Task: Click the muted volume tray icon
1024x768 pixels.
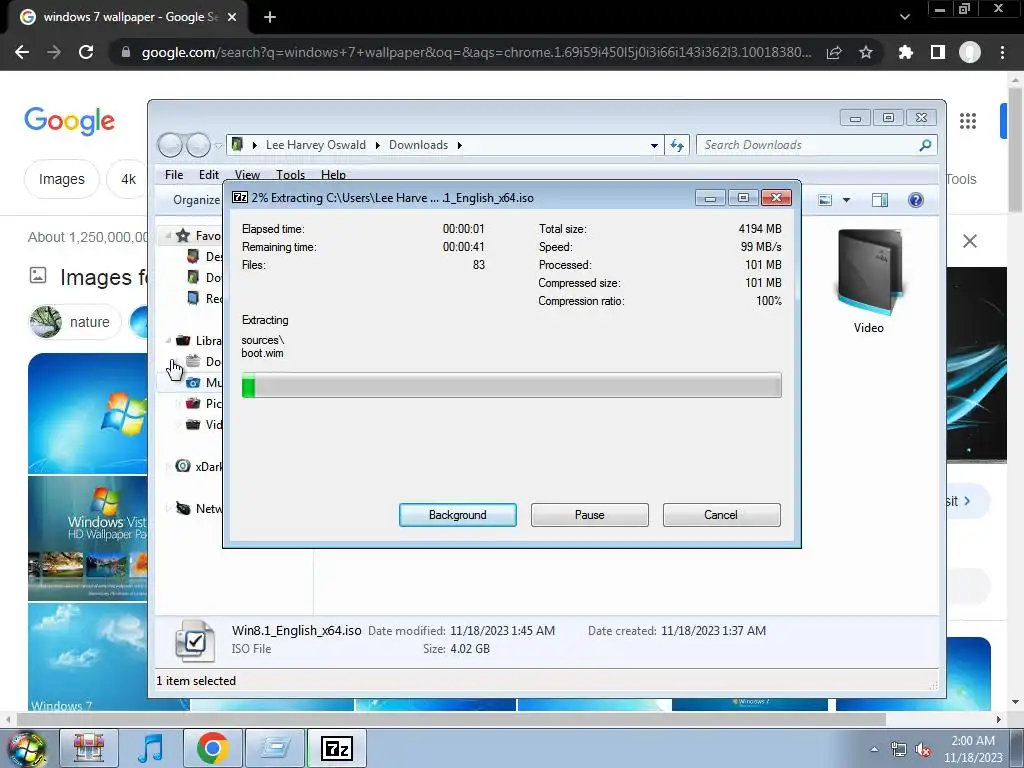Action: (x=923, y=750)
